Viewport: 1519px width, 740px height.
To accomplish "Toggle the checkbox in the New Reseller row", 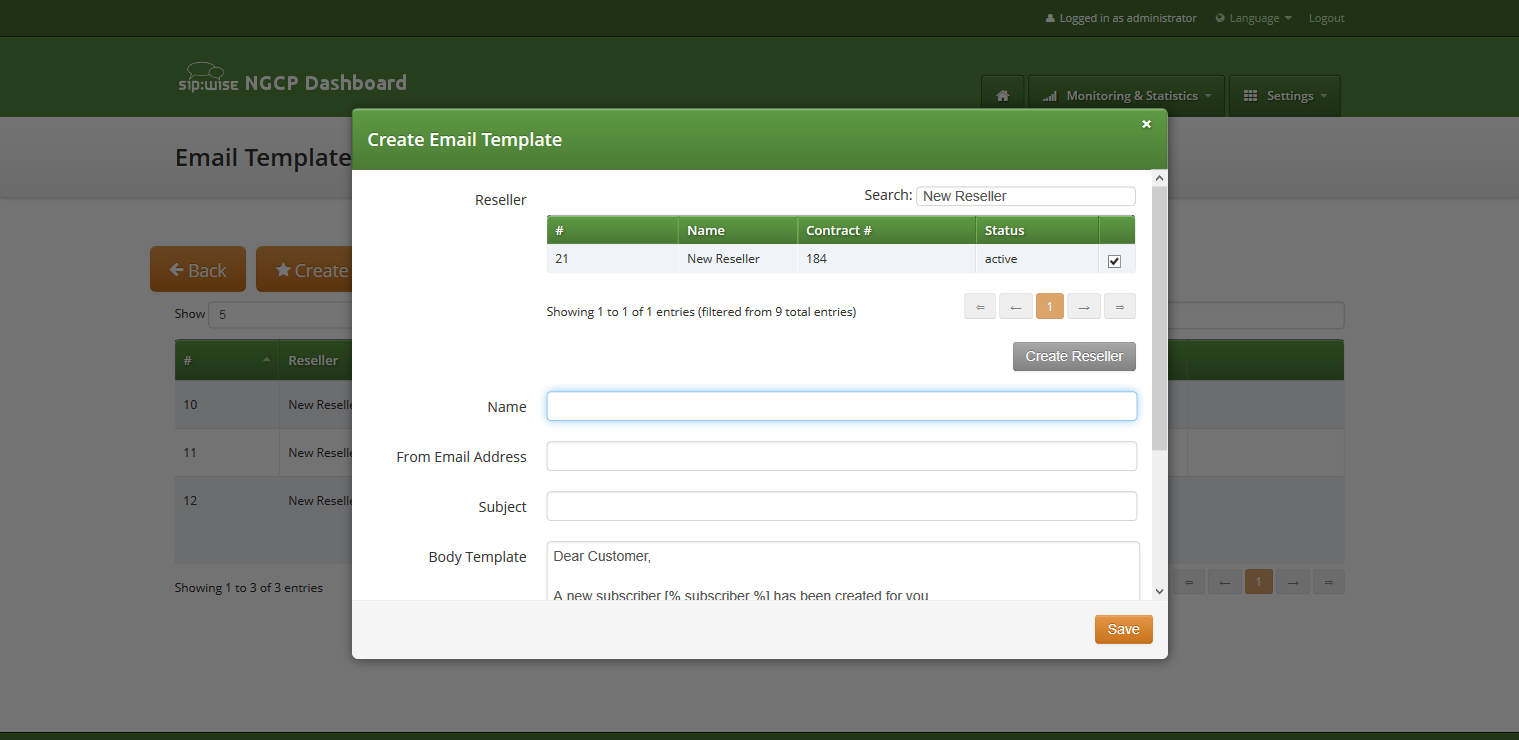I will (1114, 260).
